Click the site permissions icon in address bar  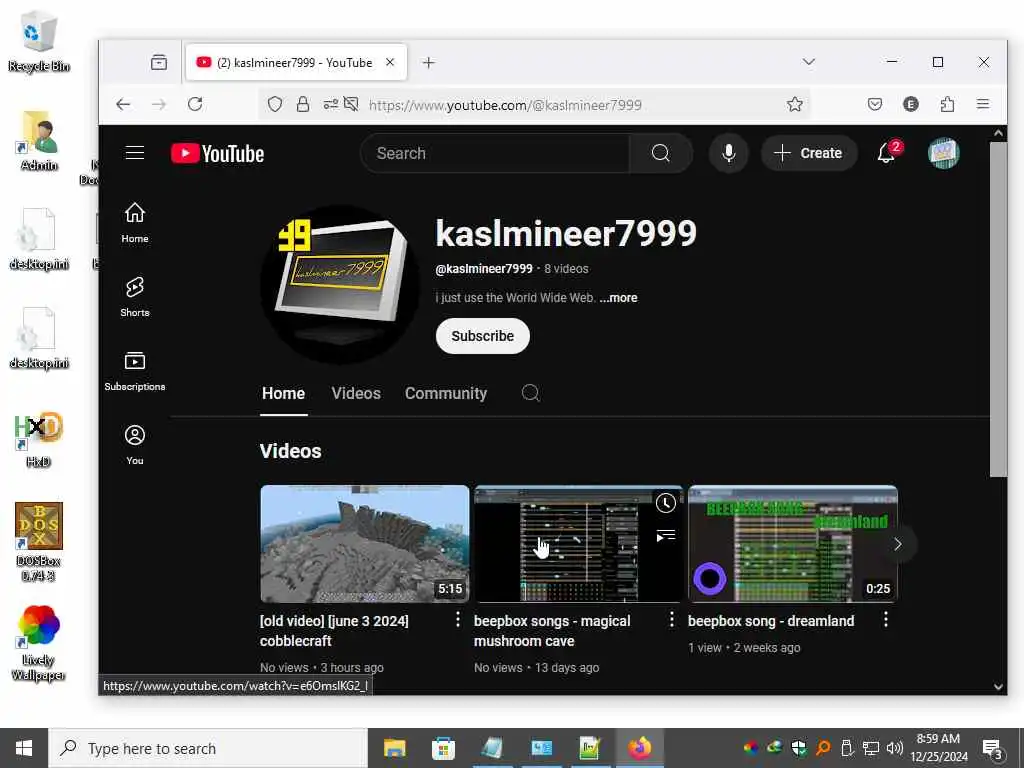pyautogui.click(x=330, y=104)
